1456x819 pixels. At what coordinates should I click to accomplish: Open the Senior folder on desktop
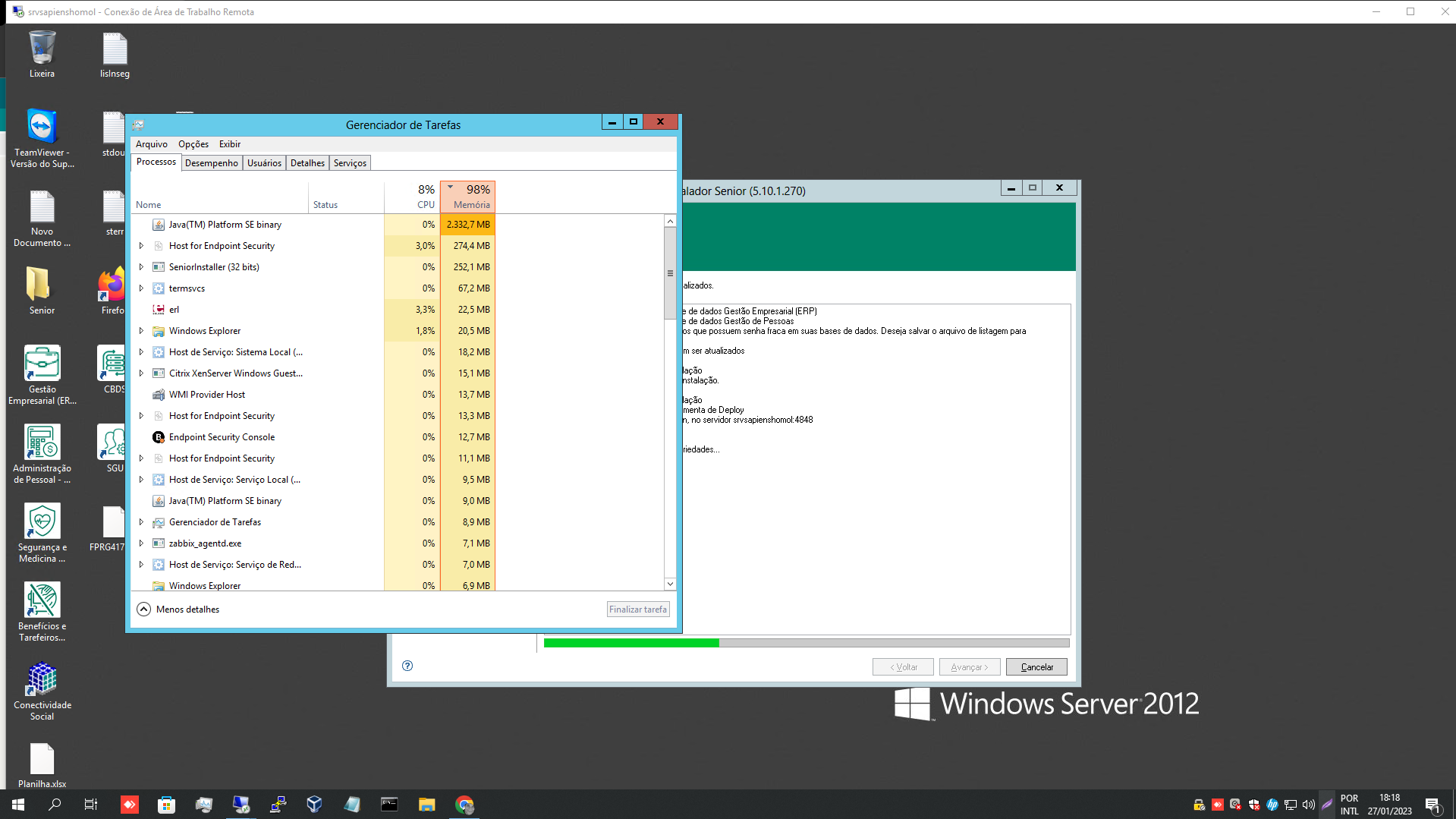(x=42, y=290)
